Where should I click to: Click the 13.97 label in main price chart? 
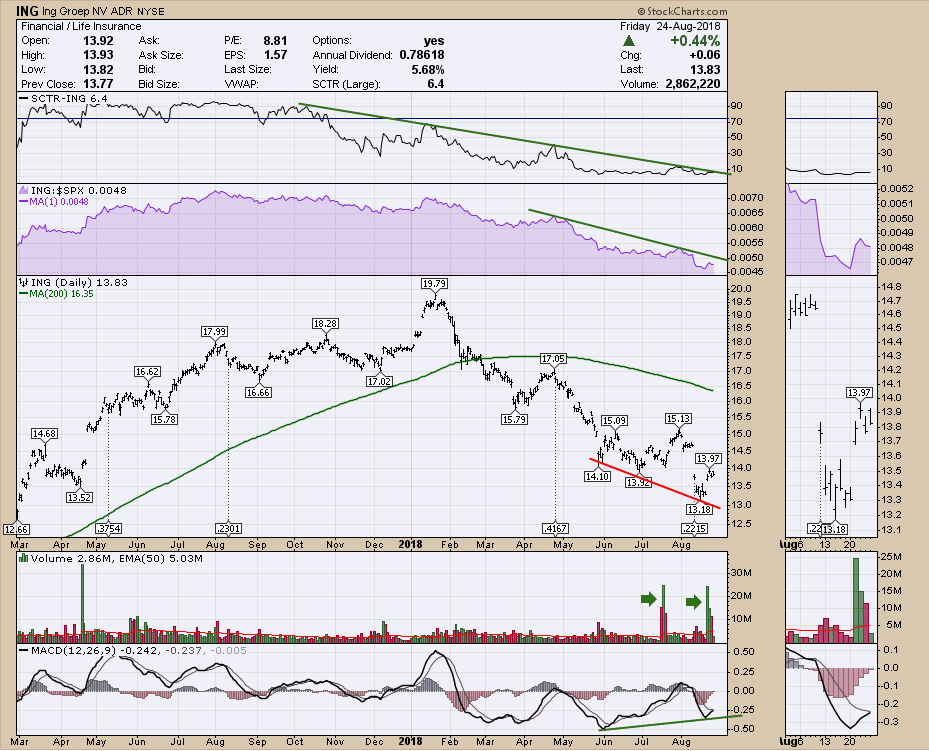coord(708,458)
